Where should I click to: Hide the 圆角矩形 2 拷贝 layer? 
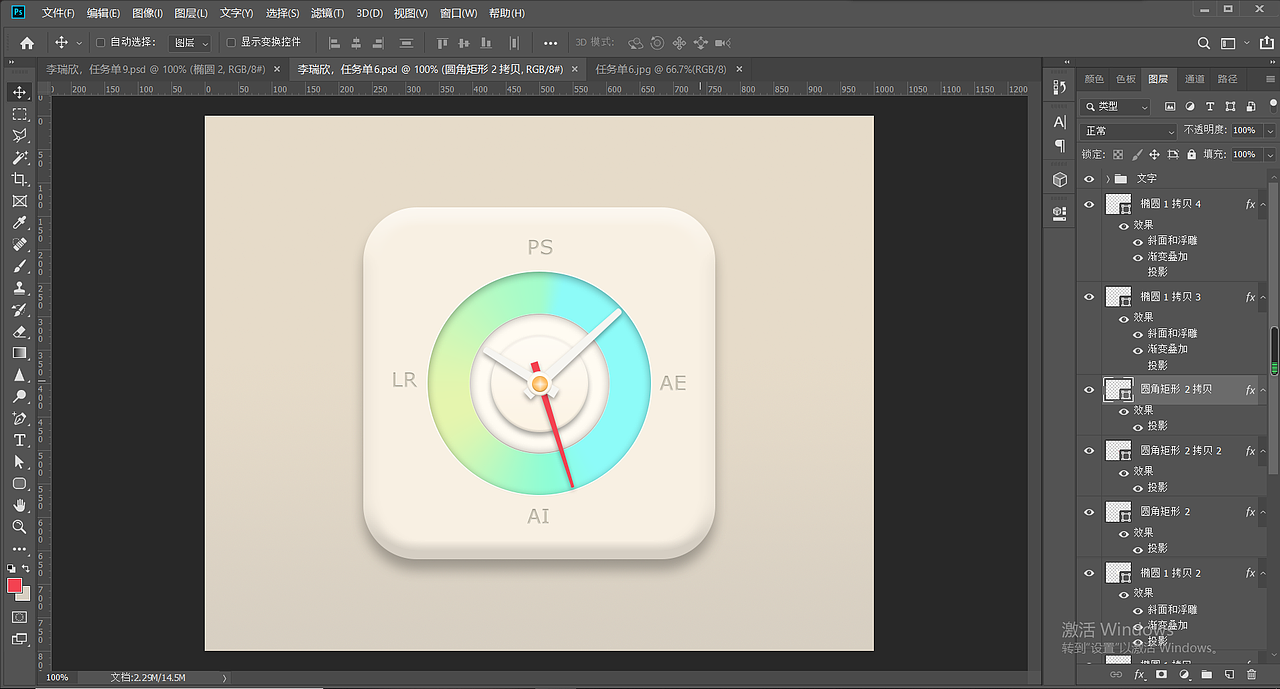[x=1089, y=390]
